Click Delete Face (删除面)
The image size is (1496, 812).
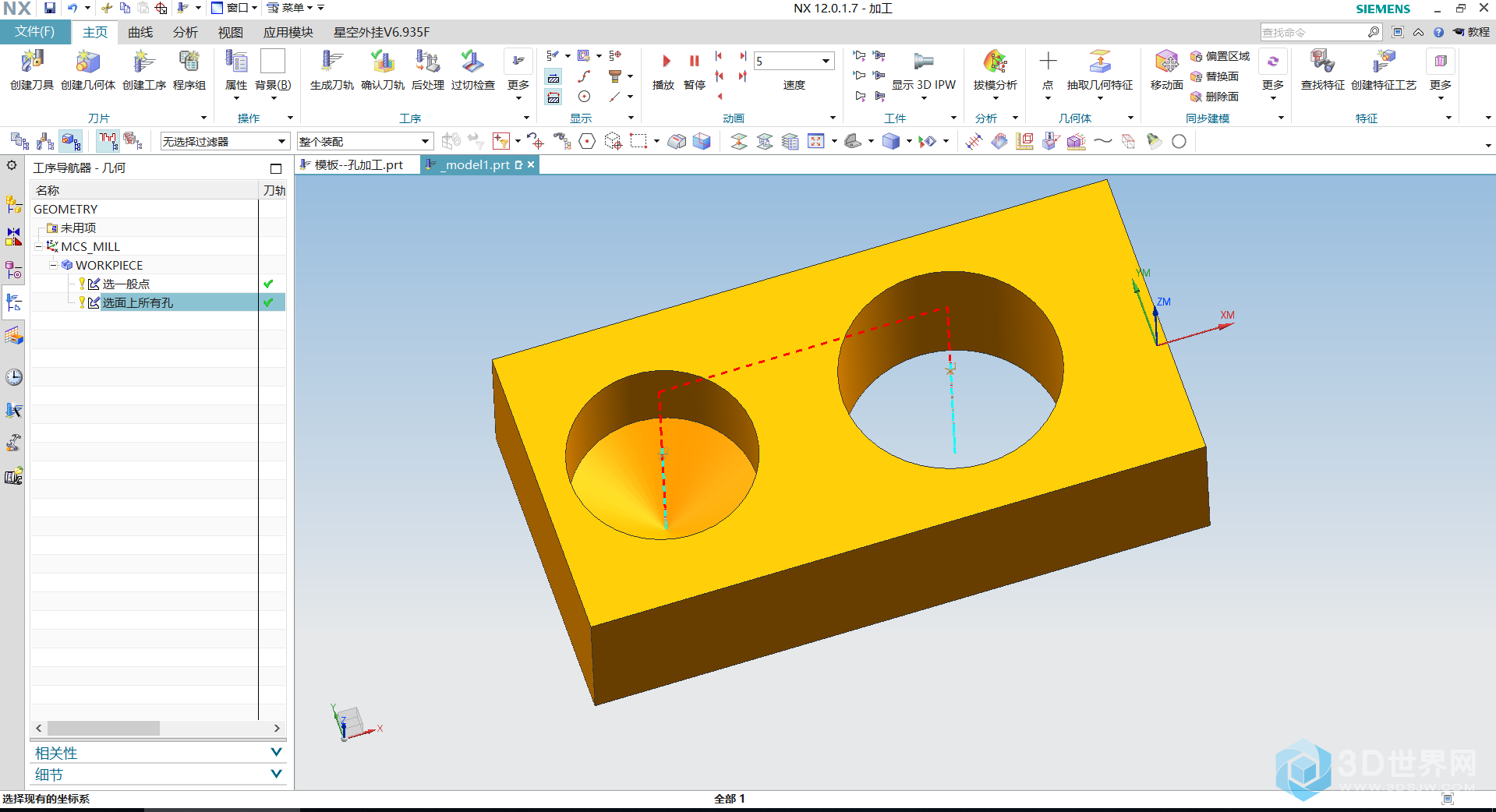coord(1215,97)
